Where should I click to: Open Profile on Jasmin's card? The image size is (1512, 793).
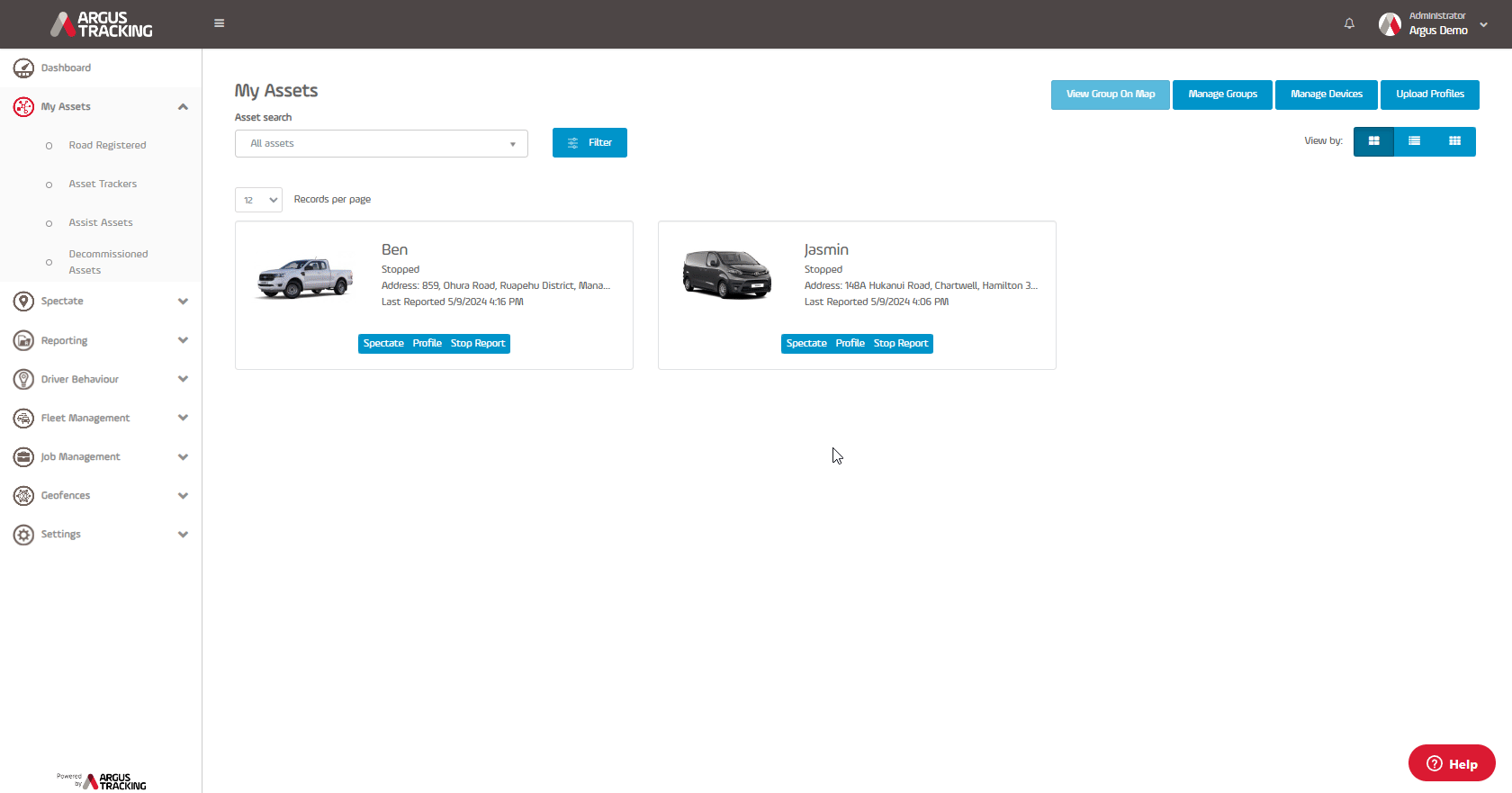click(850, 344)
